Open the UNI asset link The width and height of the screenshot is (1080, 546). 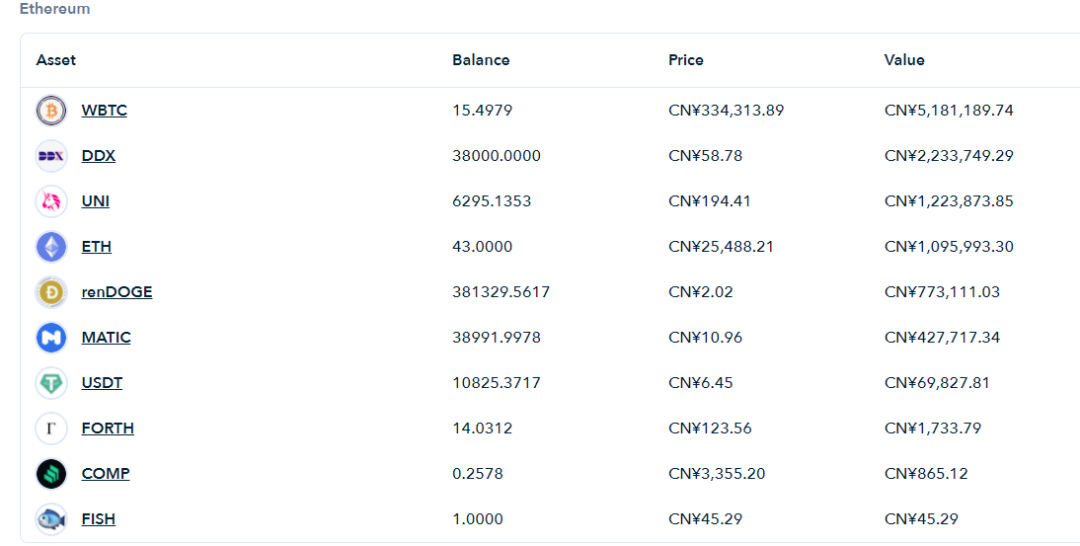coord(95,201)
